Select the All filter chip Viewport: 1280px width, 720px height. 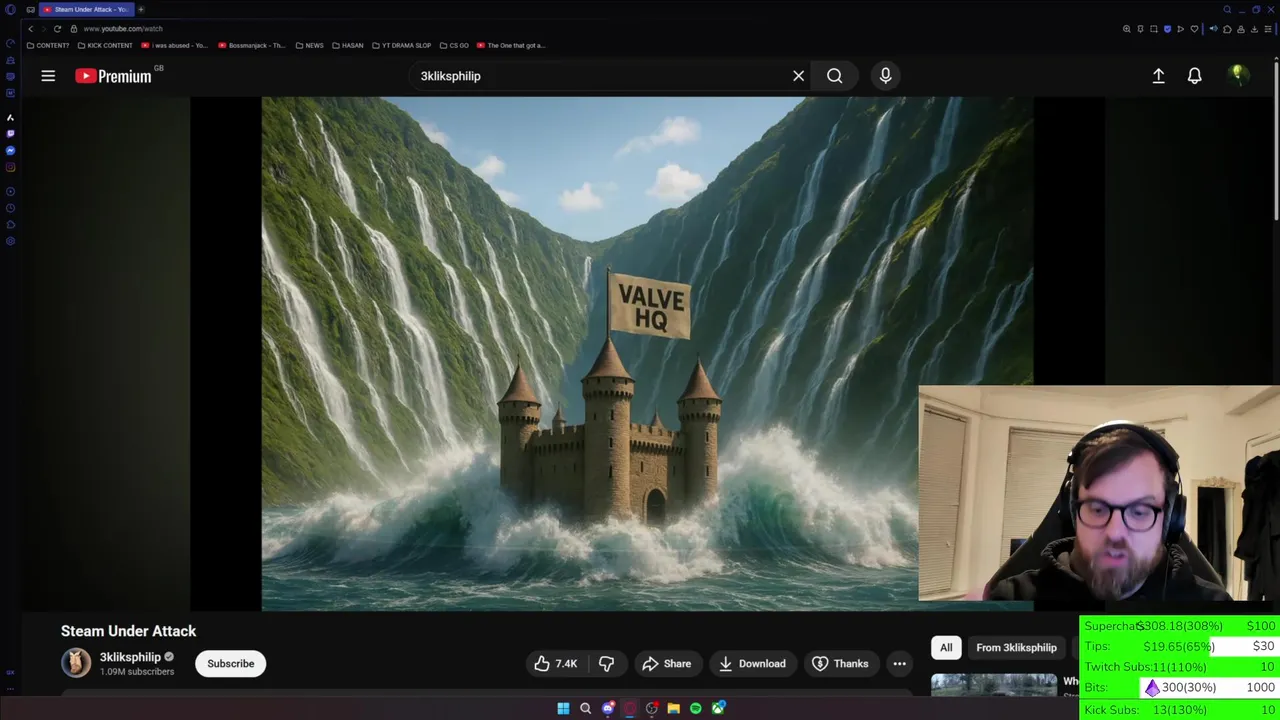pos(946,647)
